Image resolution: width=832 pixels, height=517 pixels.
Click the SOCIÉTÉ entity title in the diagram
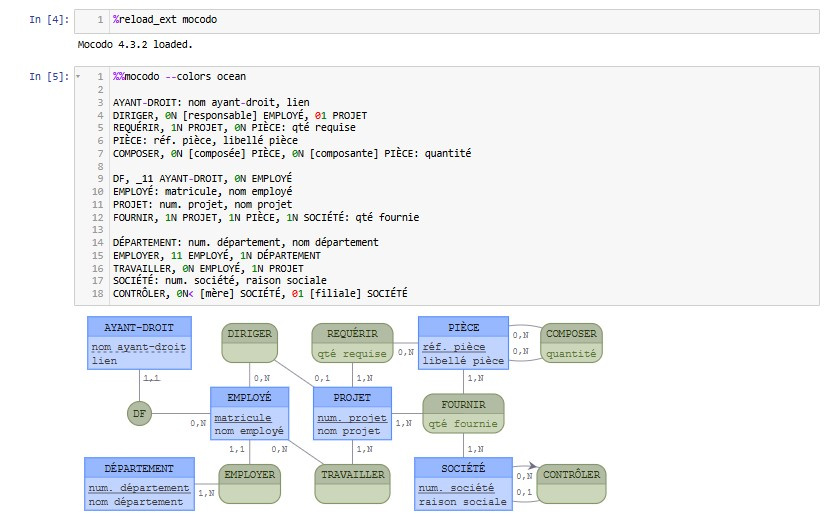coord(463,468)
